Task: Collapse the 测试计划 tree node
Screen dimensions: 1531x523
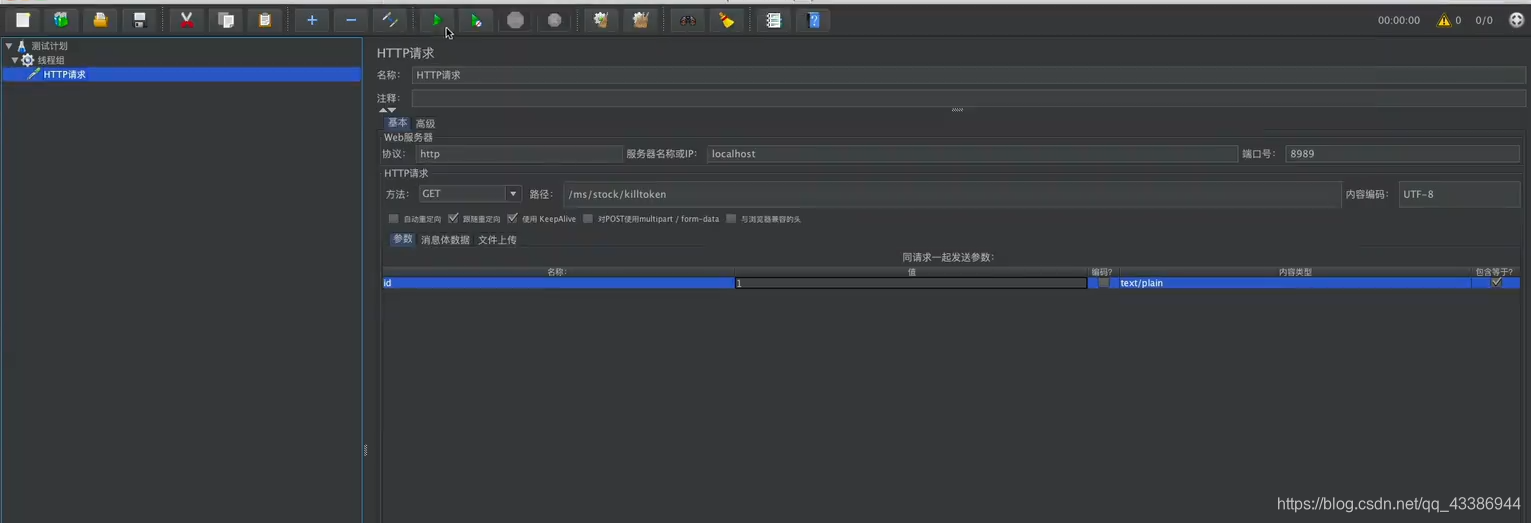Action: (8, 46)
